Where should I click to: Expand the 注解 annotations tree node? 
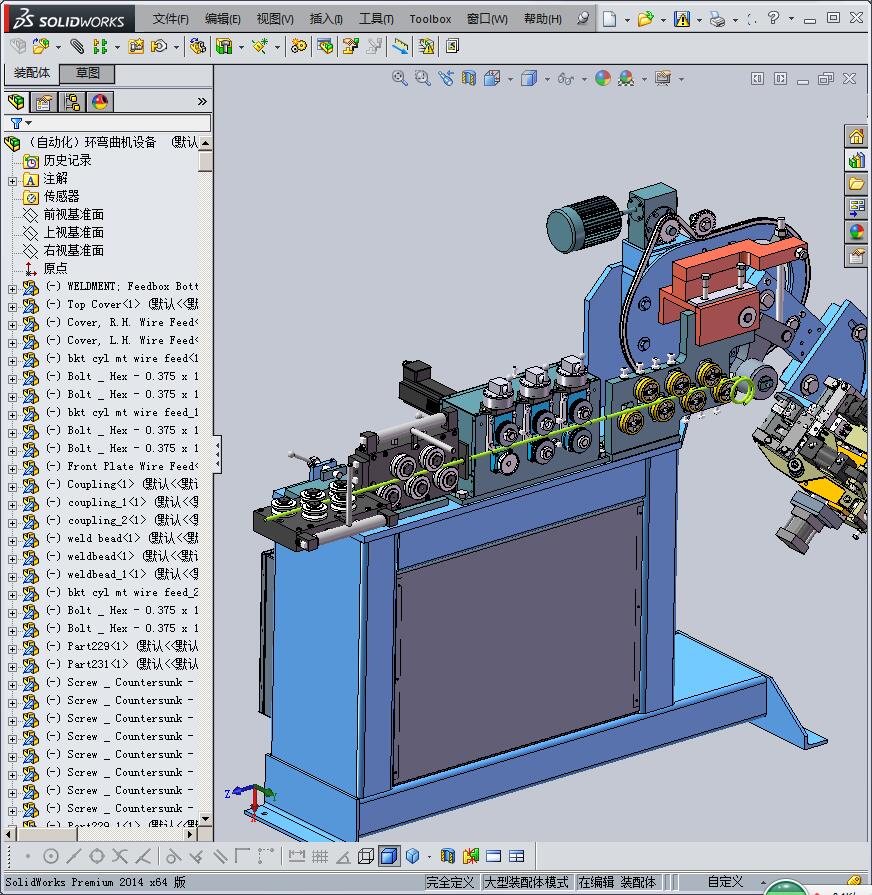(x=12, y=180)
